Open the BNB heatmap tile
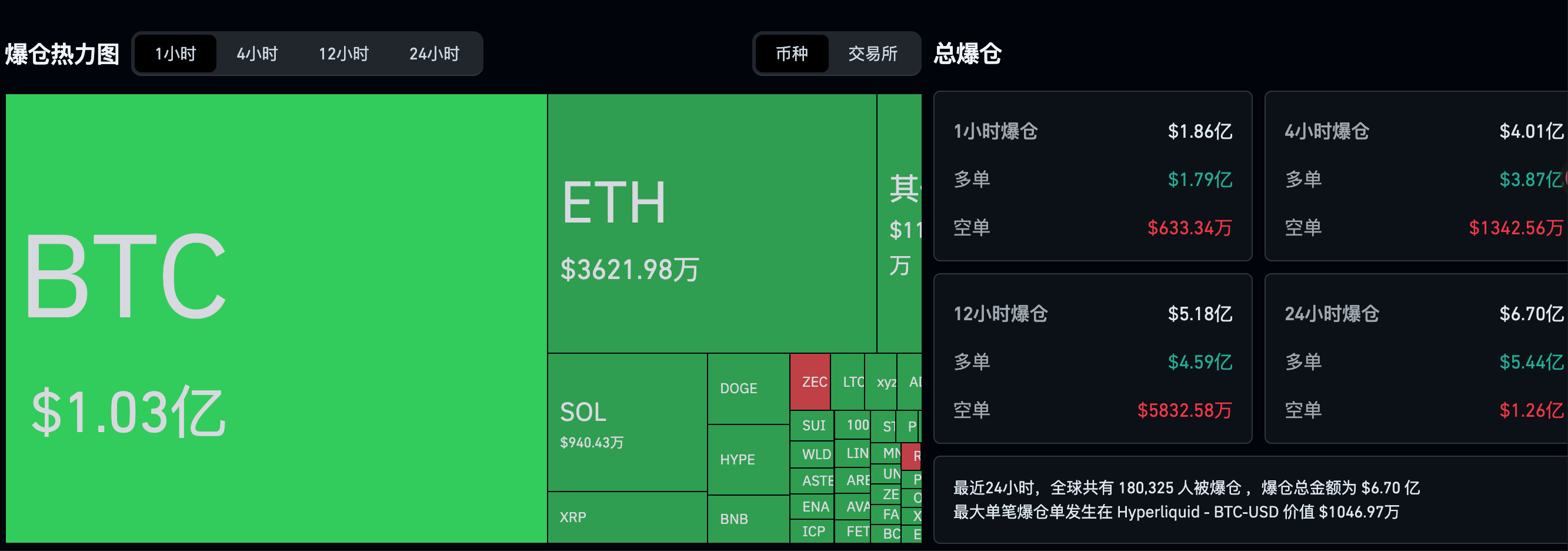The image size is (1568, 551). tap(748, 519)
